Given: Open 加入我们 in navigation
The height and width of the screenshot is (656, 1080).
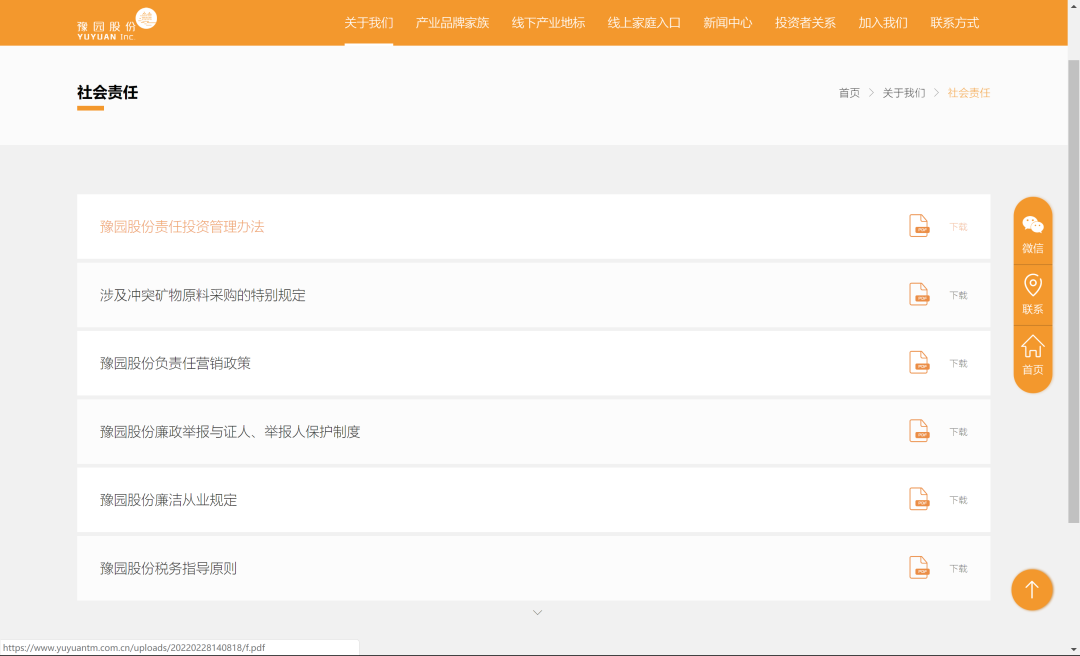Looking at the screenshot, I should coord(883,23).
